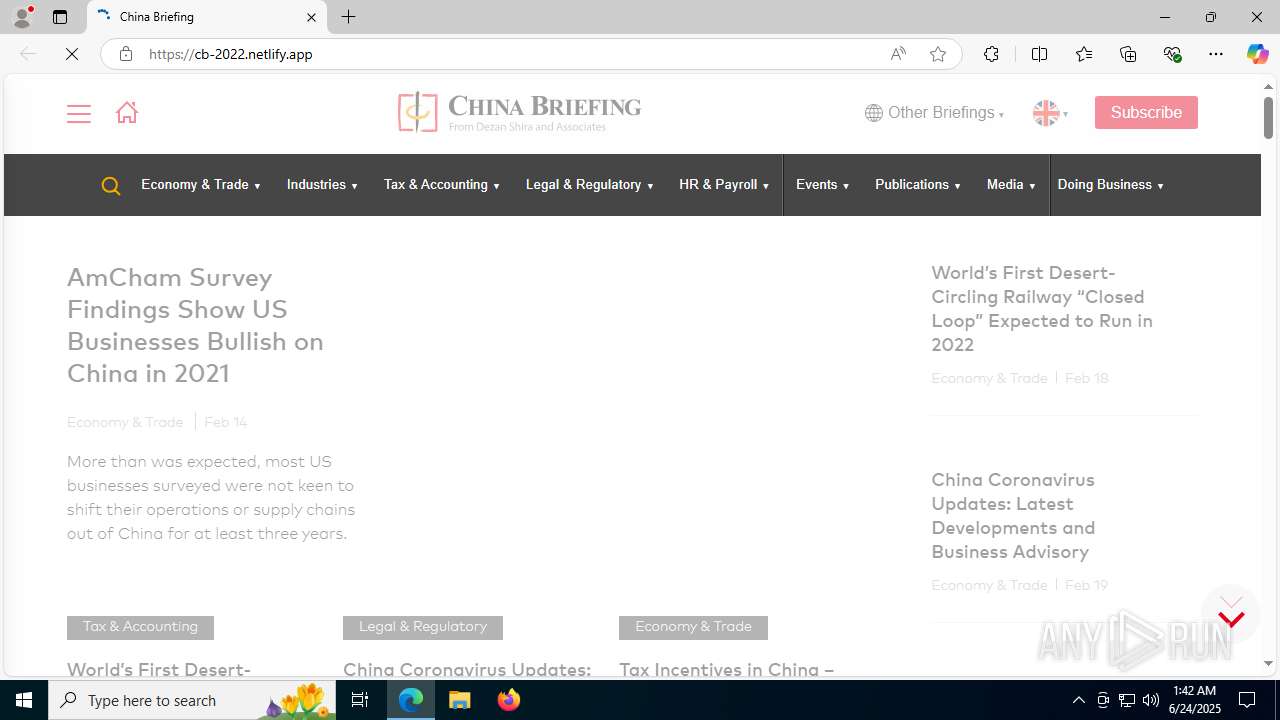This screenshot has width=1280, height=720.
Task: Open Tax Incentives in China article
Action: point(726,669)
